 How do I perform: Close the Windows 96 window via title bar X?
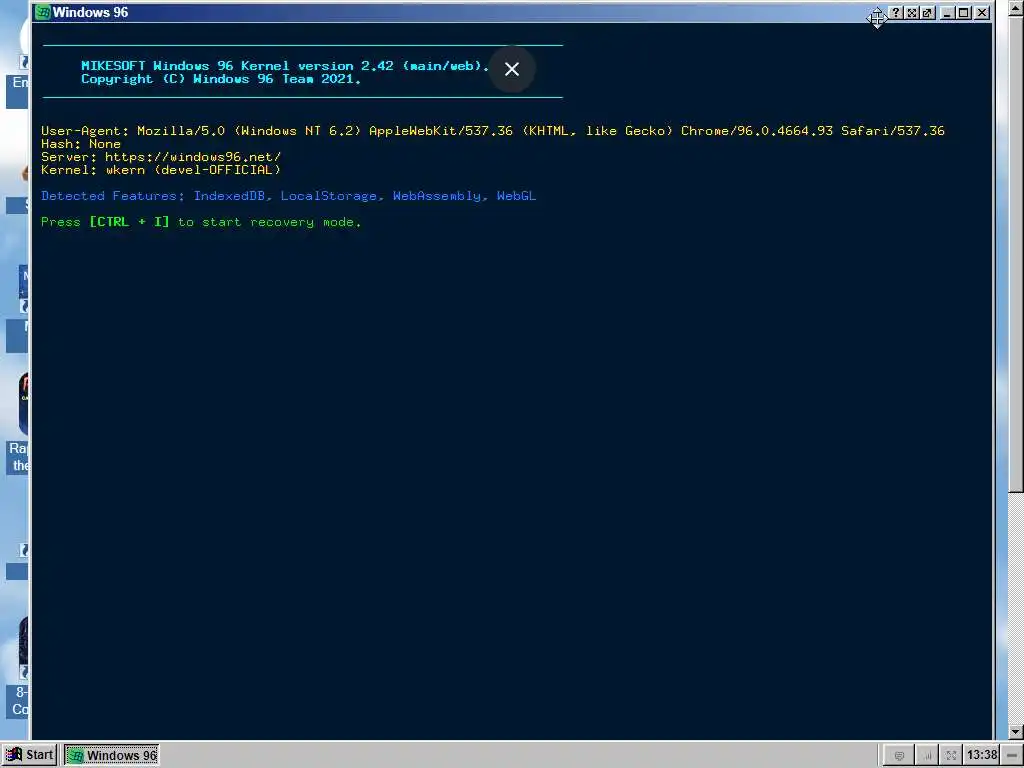982,12
